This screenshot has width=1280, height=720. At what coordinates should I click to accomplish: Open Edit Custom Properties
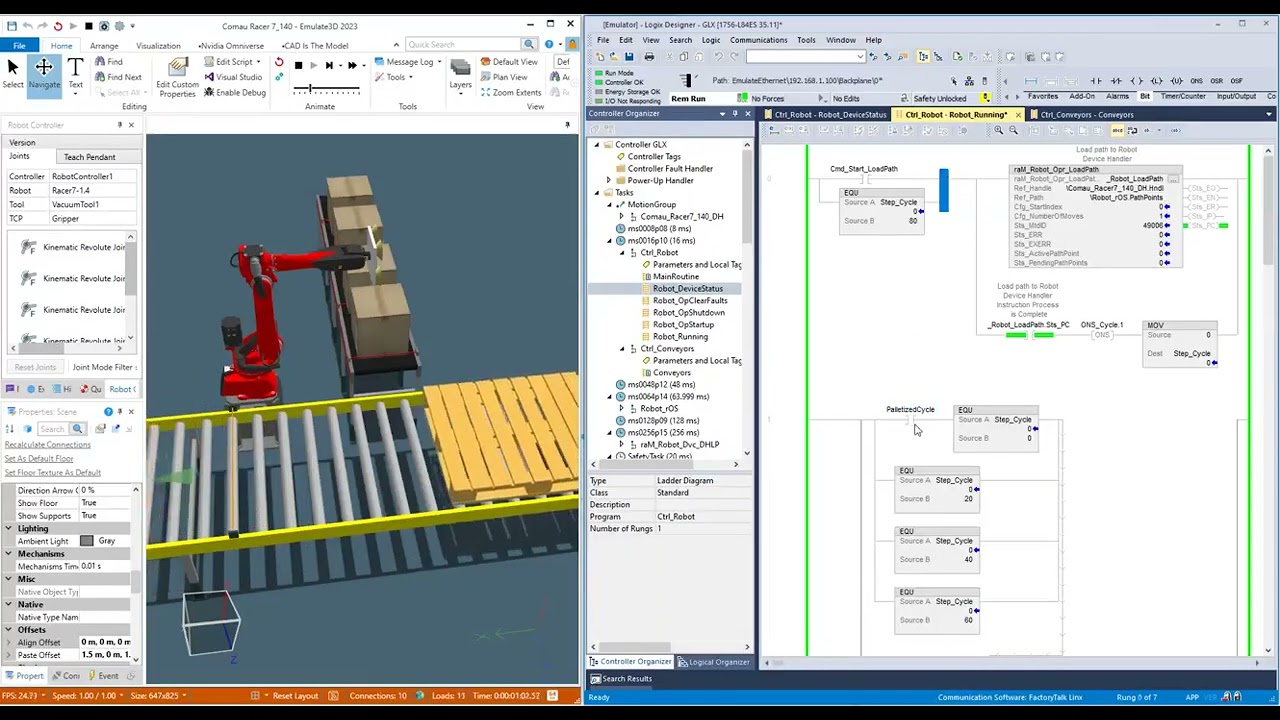[x=177, y=77]
